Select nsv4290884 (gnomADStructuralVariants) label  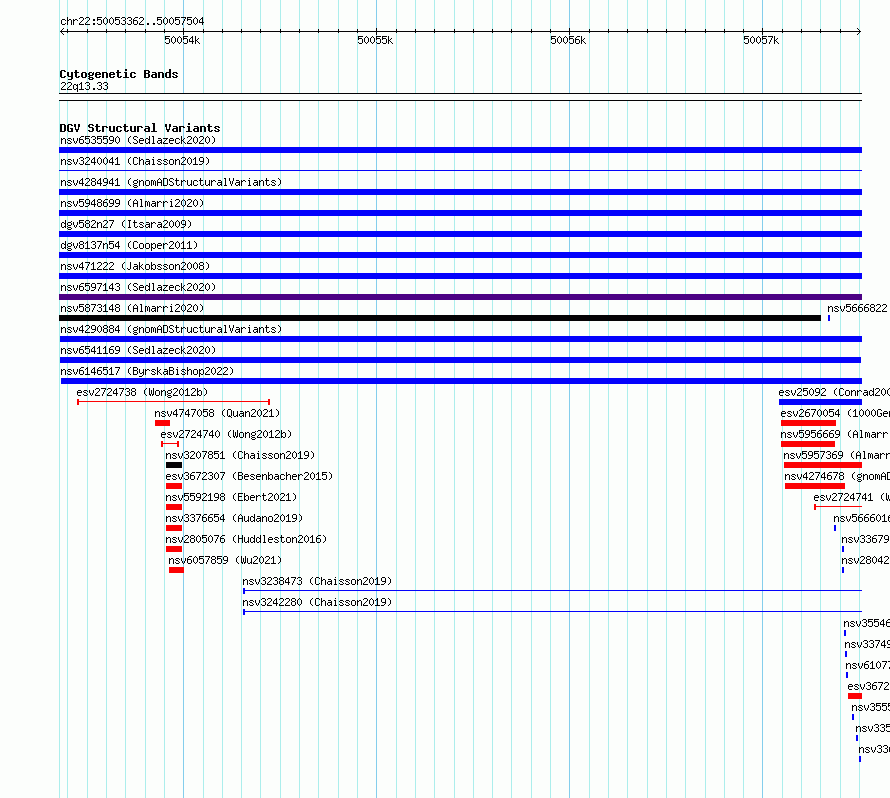coord(171,329)
